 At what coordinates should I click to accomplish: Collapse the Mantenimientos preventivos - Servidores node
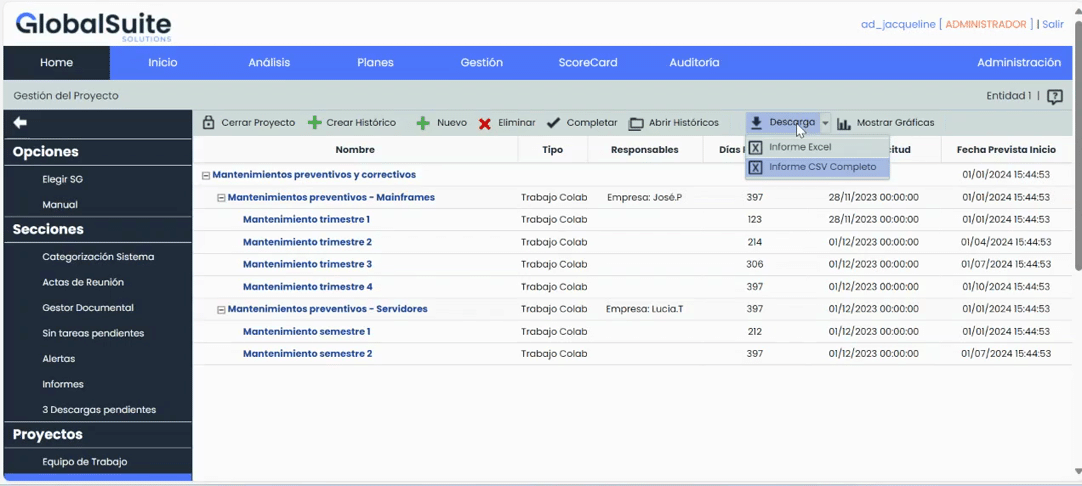(221, 310)
